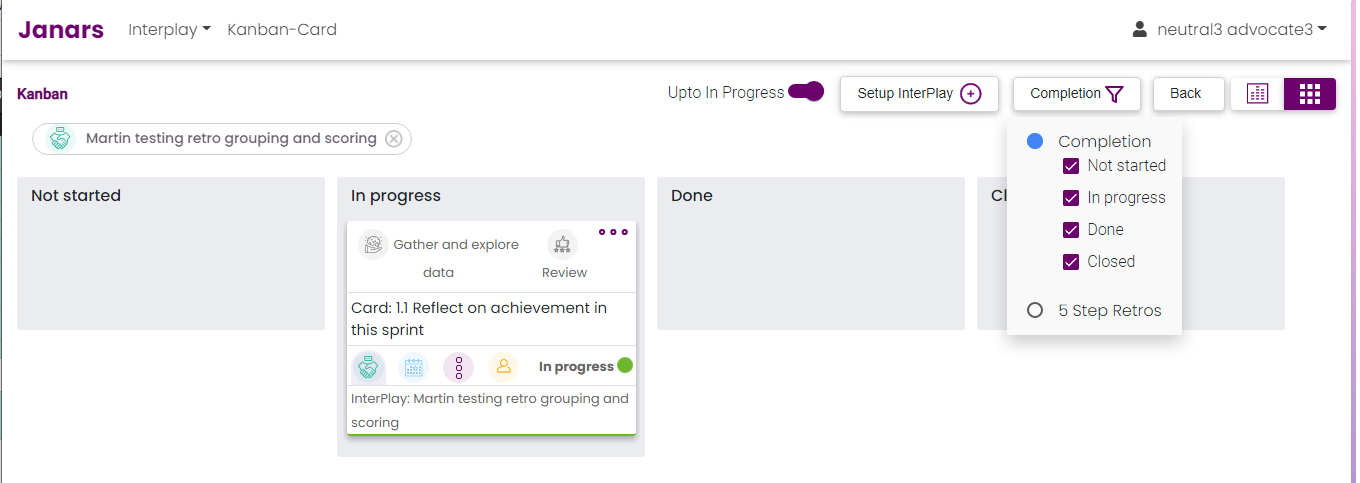Open the neutral3 advocate3 user dropdown
The width and height of the screenshot is (1360, 483).
pyautogui.click(x=1229, y=29)
